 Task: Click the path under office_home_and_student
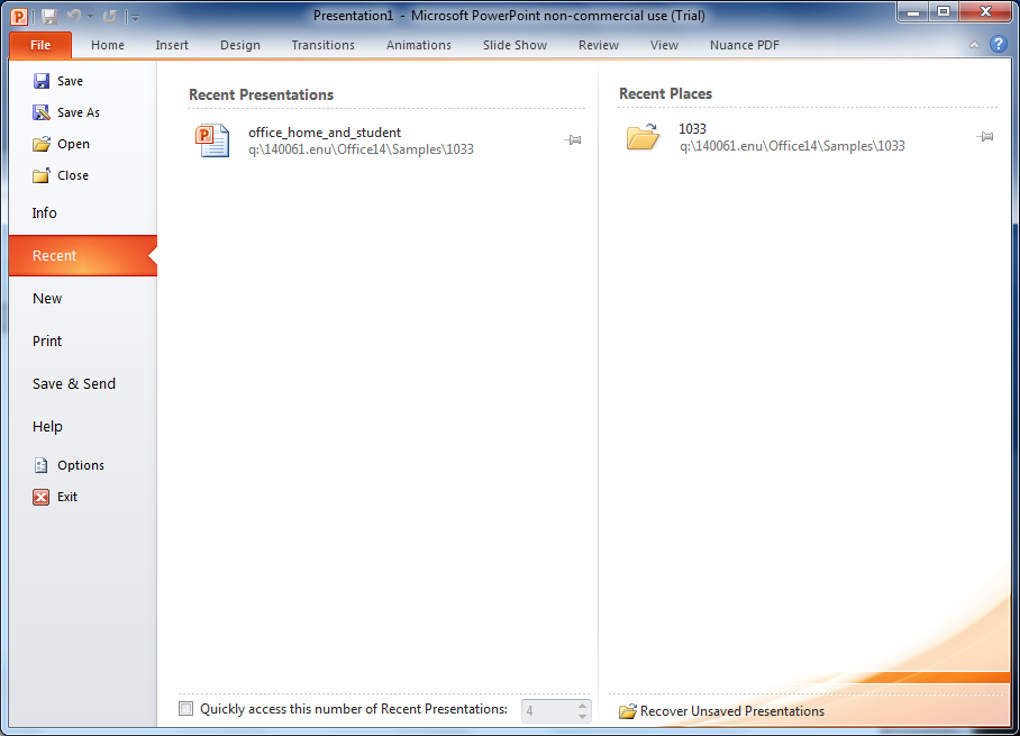pos(361,149)
